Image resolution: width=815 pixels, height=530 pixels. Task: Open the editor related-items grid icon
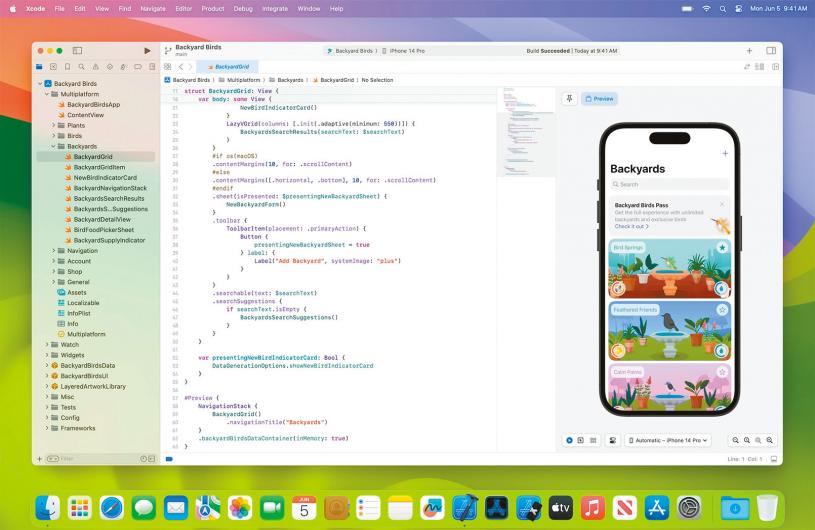(x=168, y=66)
